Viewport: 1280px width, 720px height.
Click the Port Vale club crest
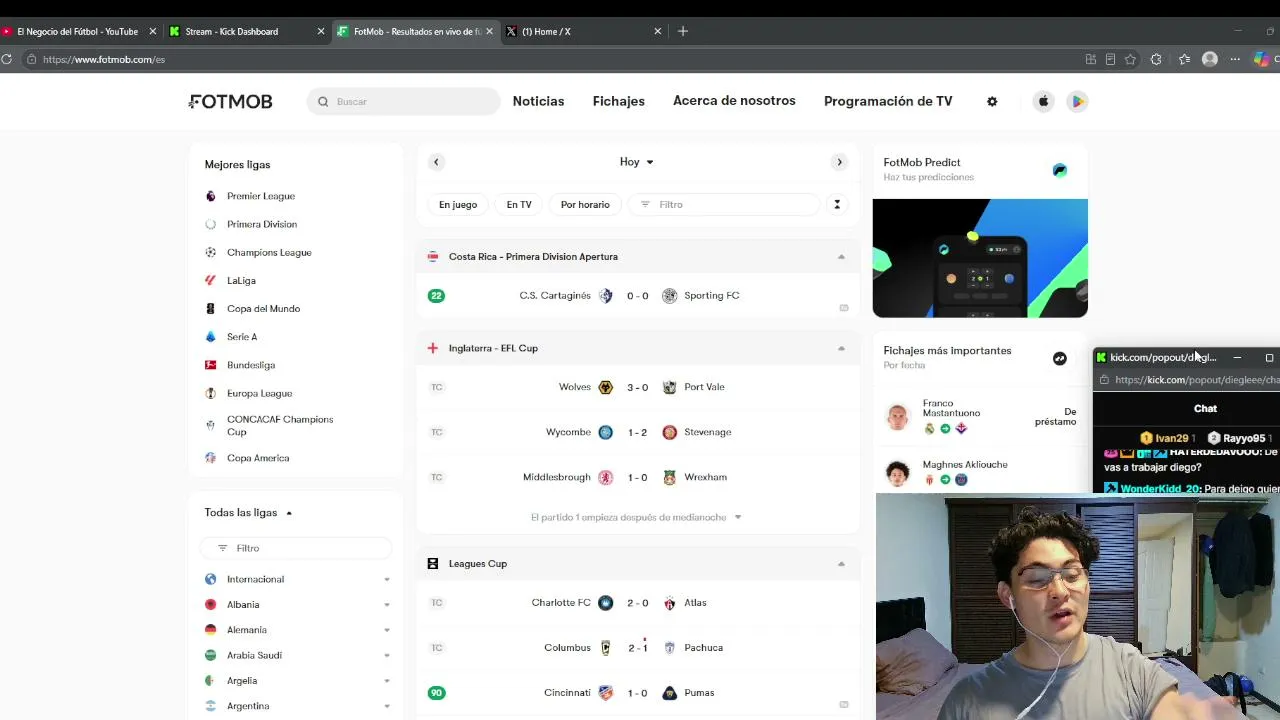point(670,387)
